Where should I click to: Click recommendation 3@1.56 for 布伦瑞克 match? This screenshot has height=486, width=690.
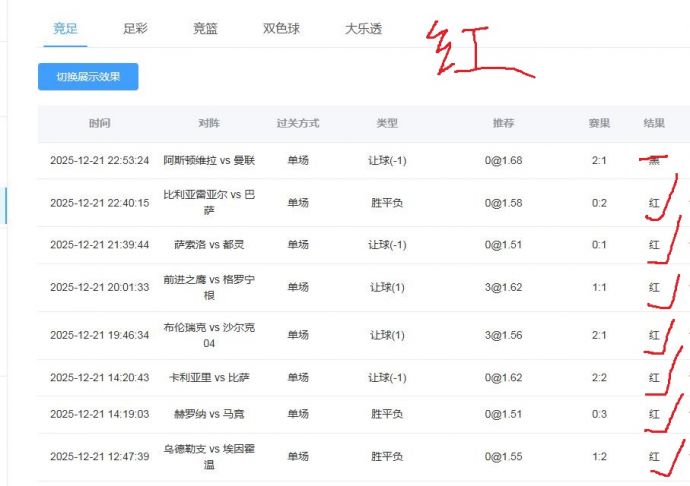point(503,336)
